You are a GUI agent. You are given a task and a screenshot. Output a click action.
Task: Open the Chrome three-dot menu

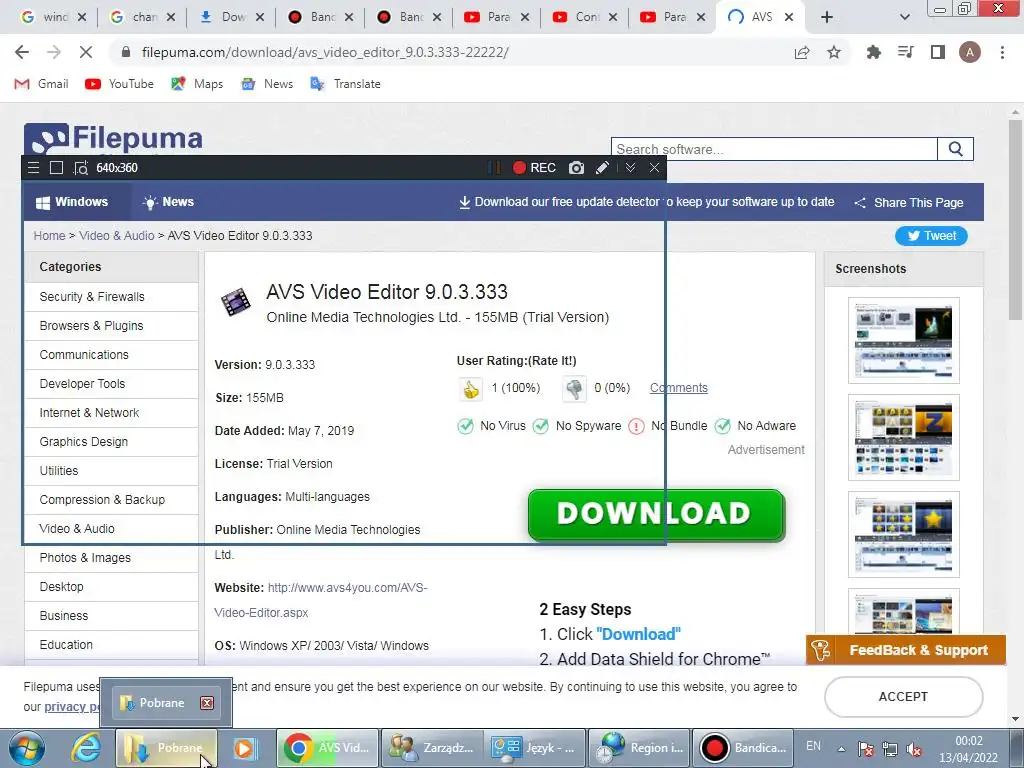pos(1002,52)
